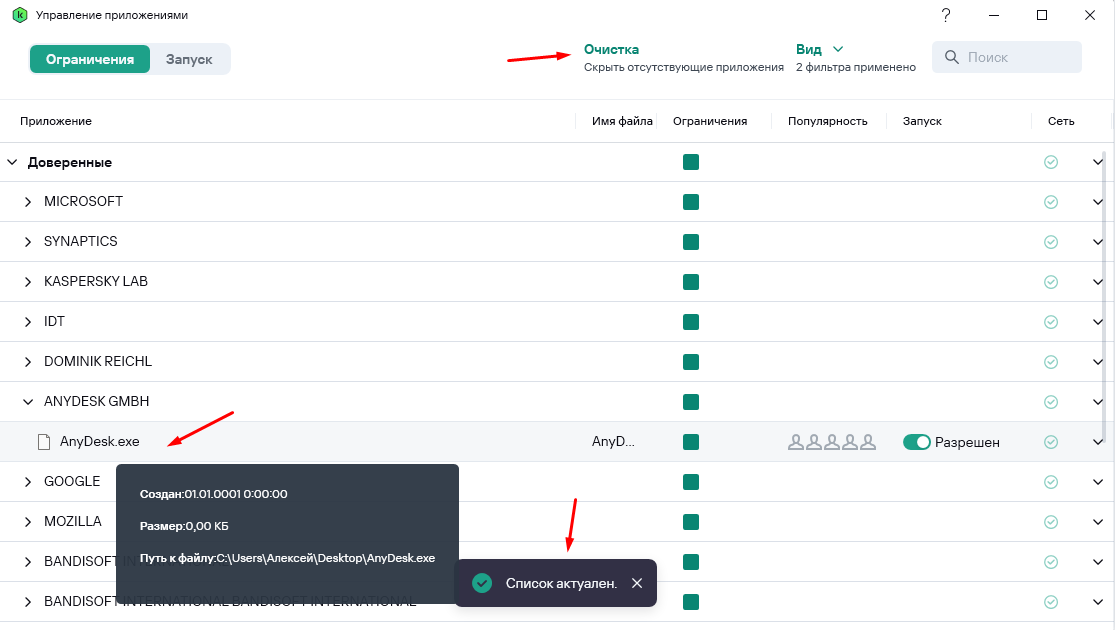The height and width of the screenshot is (630, 1115).
Task: Click the restriction square for Доверенные
Action: [690, 162]
